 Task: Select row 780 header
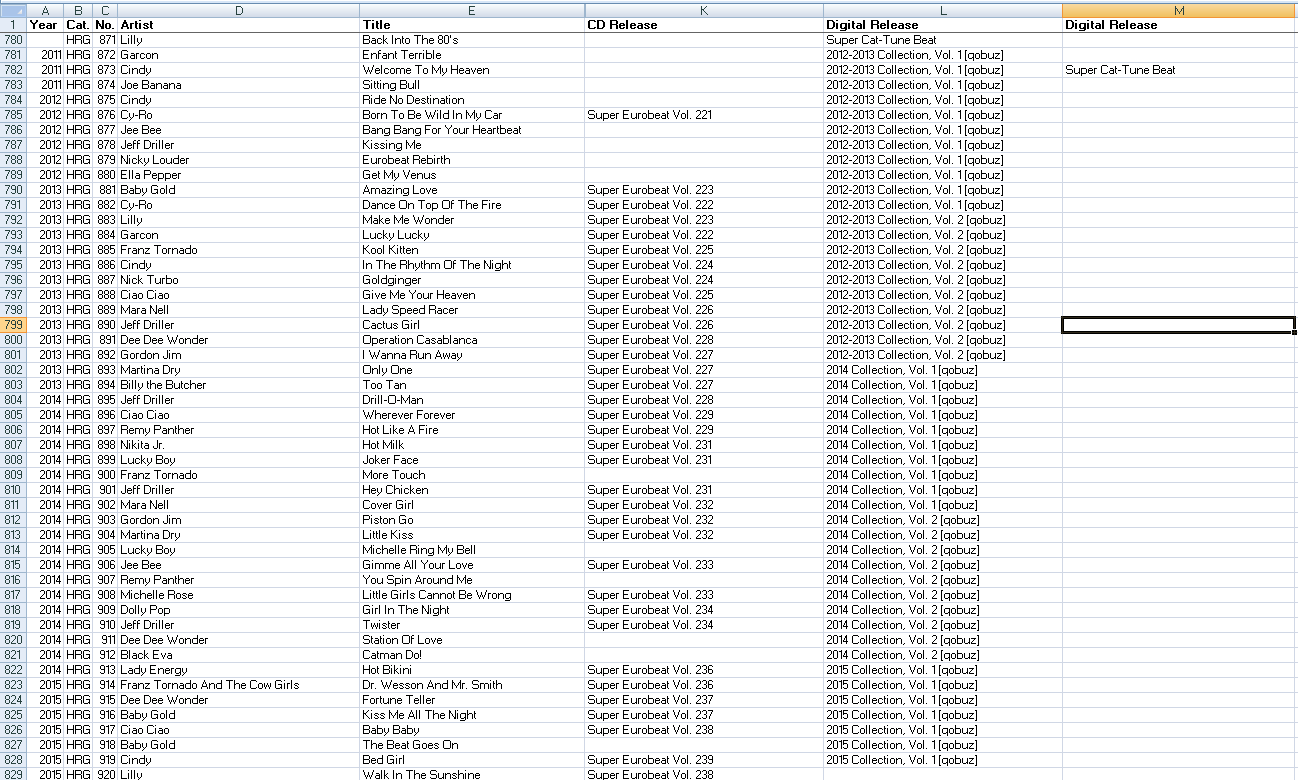point(13,40)
